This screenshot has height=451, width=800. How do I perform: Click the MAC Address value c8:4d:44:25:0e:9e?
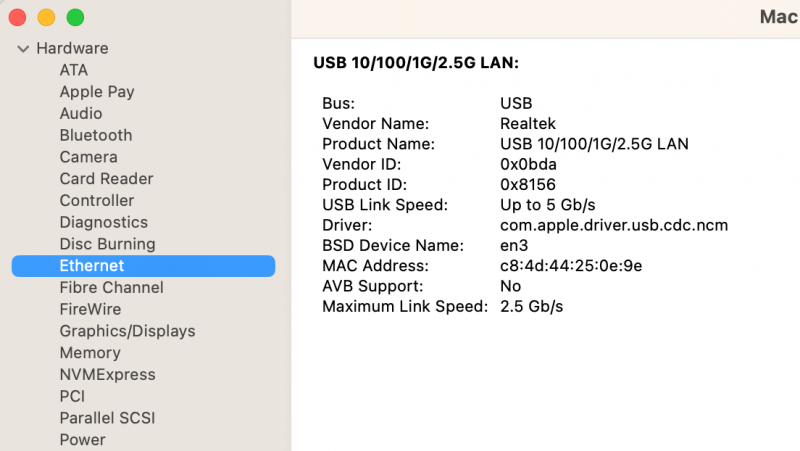click(570, 266)
